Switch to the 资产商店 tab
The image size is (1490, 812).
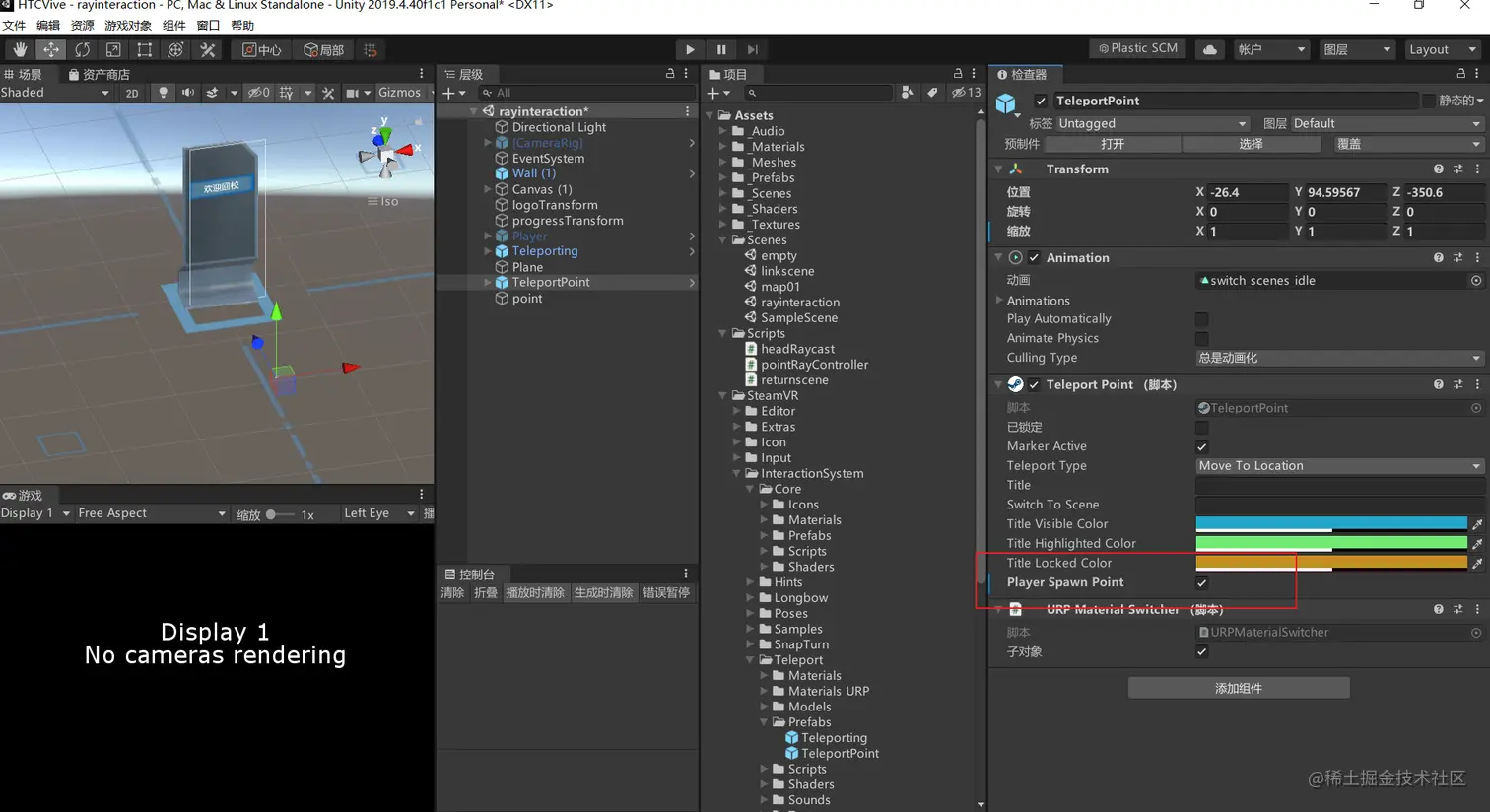click(x=99, y=75)
